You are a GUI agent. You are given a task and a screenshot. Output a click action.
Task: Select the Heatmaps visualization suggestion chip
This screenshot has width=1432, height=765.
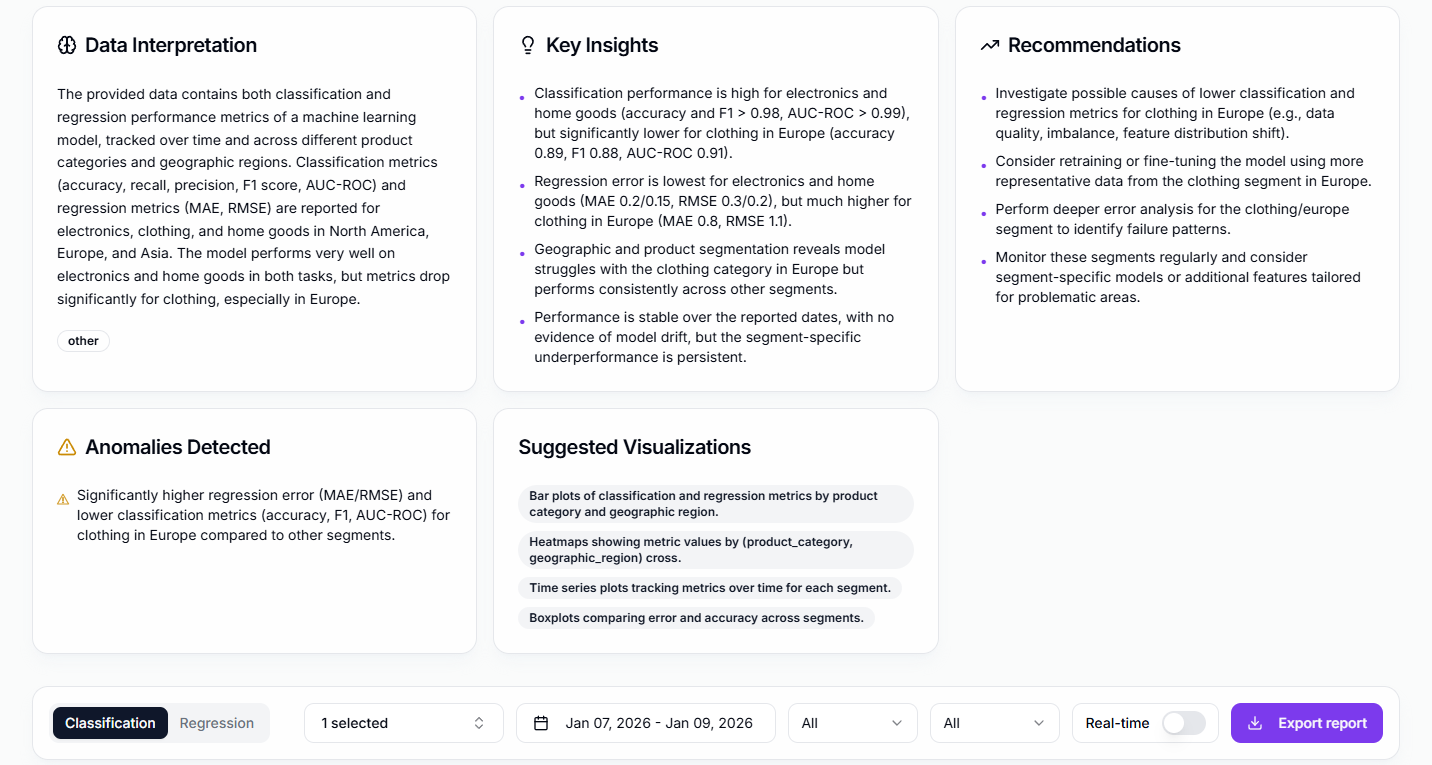point(715,550)
